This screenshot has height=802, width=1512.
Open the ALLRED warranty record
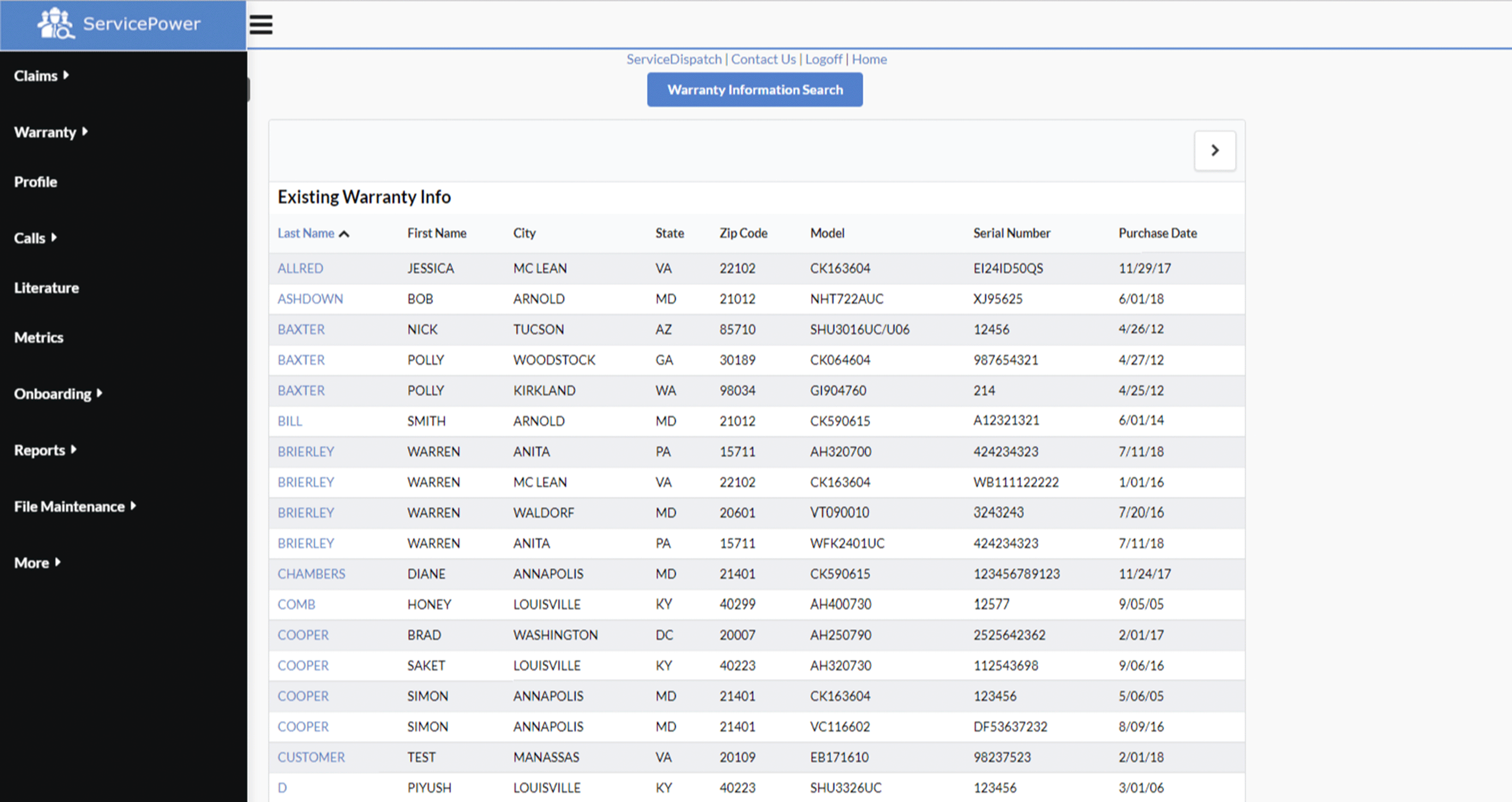coord(300,269)
